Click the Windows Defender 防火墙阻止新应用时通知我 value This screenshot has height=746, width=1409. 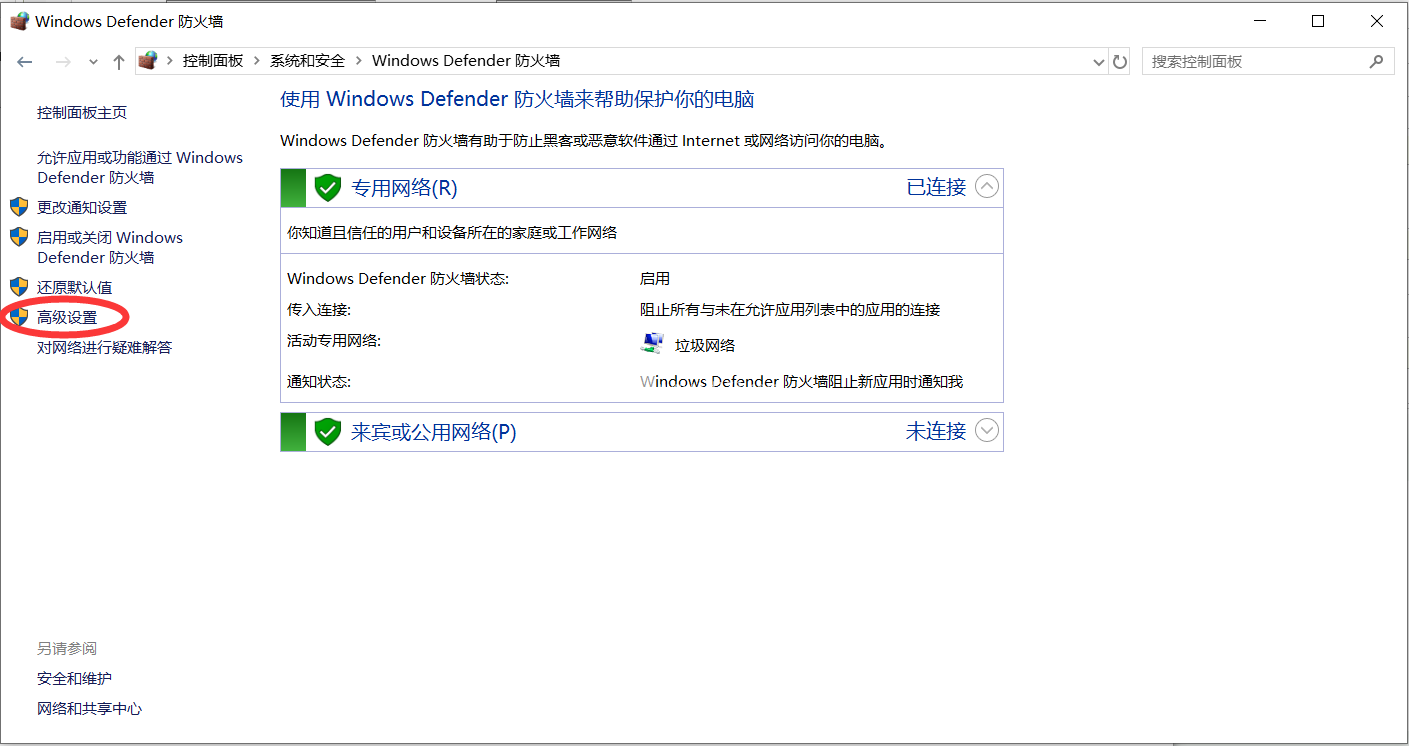tap(801, 382)
